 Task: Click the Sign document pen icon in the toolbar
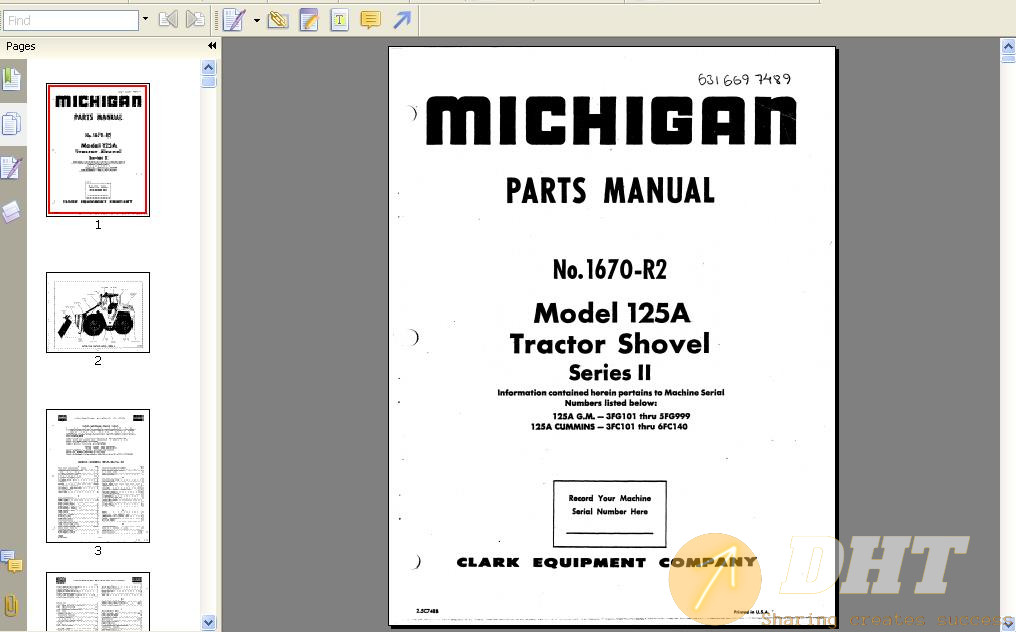click(234, 20)
